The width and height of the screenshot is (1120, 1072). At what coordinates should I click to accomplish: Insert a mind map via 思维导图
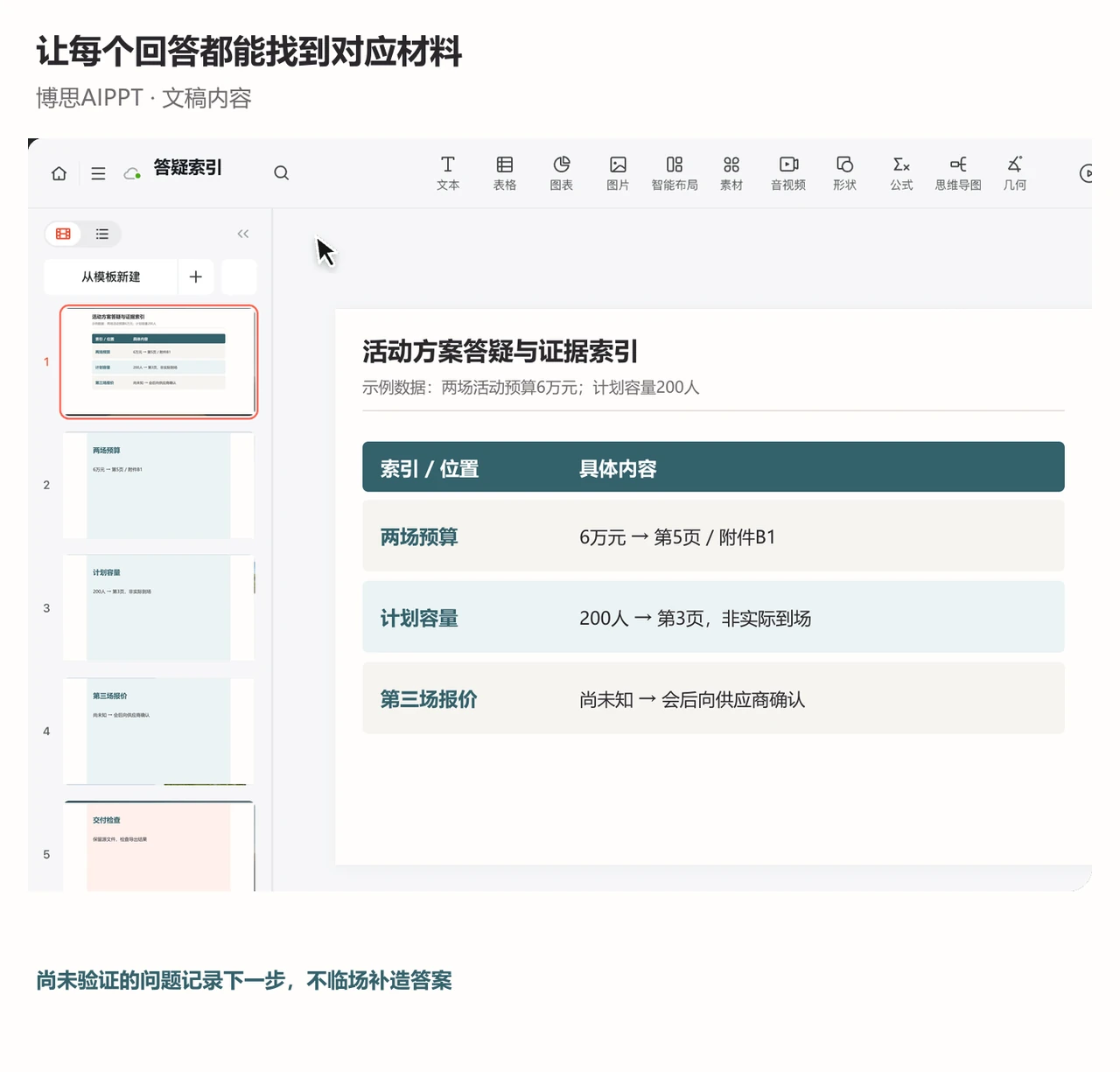click(958, 173)
